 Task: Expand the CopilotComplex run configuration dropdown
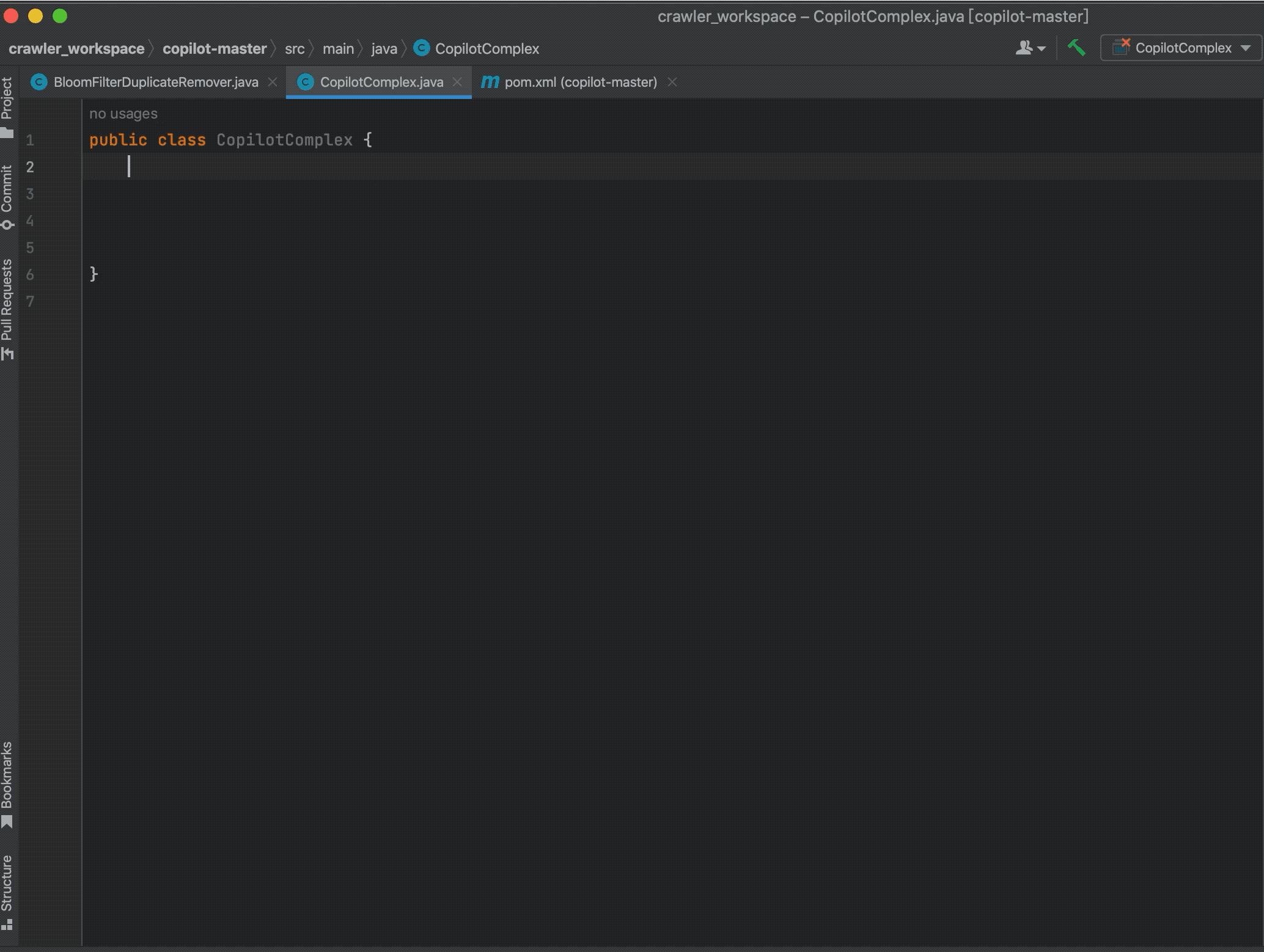tap(1245, 48)
